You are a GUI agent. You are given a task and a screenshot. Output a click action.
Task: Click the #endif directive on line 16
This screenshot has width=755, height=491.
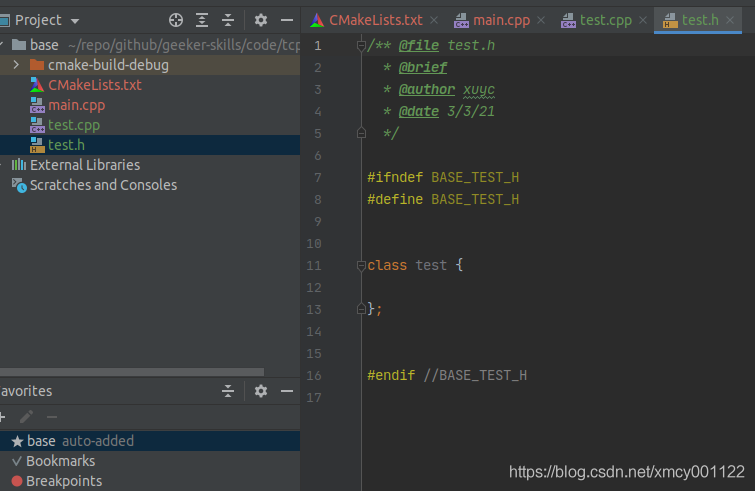391,375
